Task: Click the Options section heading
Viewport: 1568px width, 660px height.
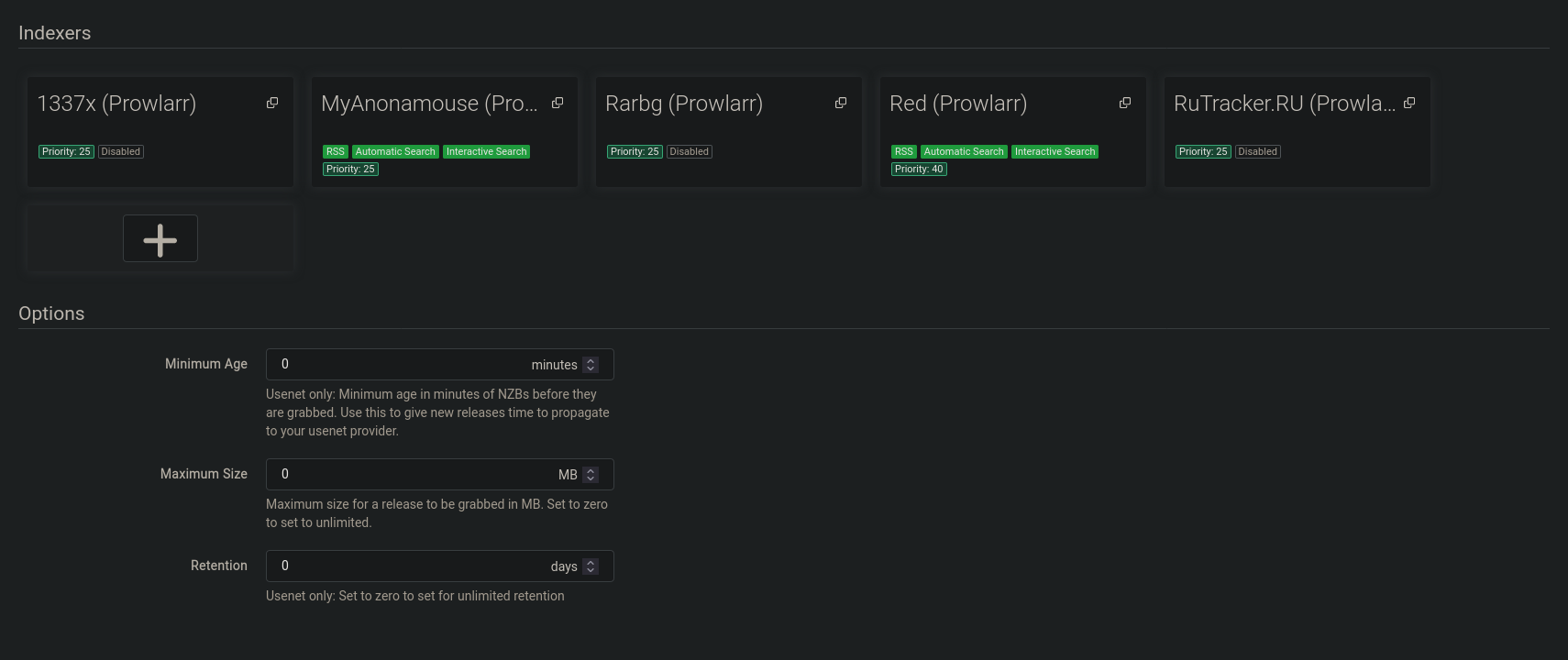Action: tap(51, 313)
